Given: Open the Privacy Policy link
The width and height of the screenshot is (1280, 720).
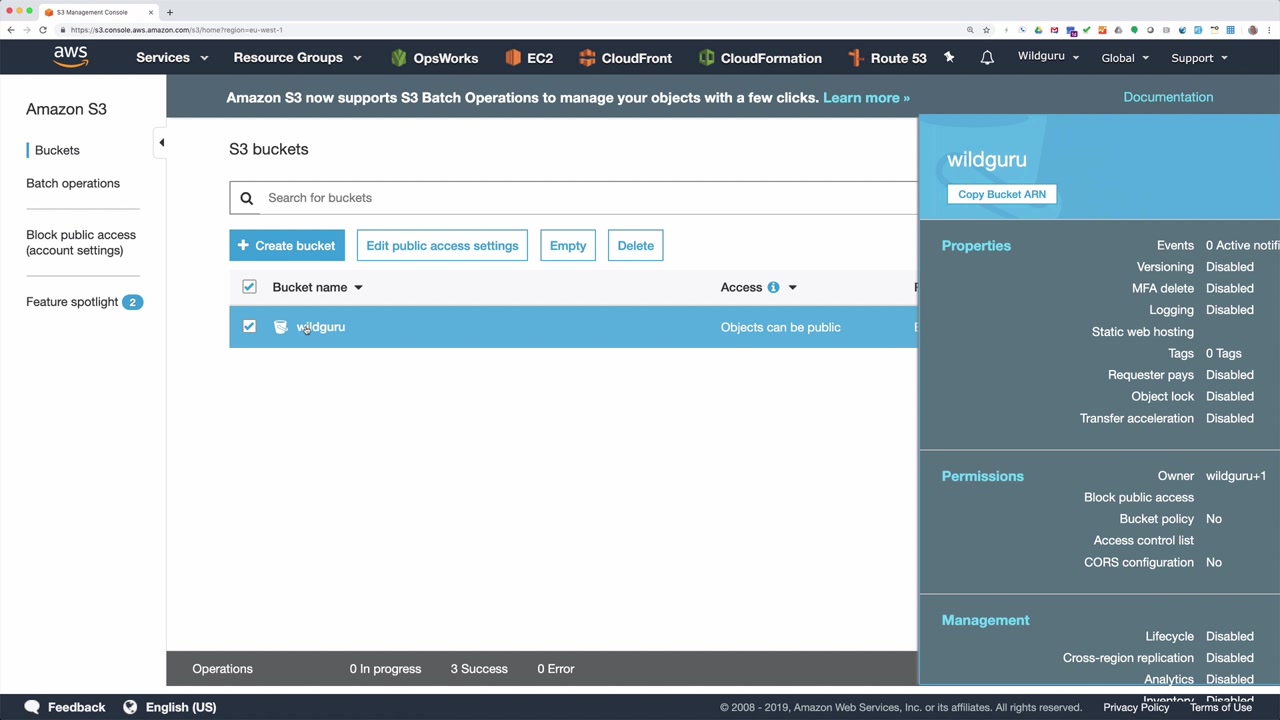Looking at the screenshot, I should click(x=1136, y=707).
